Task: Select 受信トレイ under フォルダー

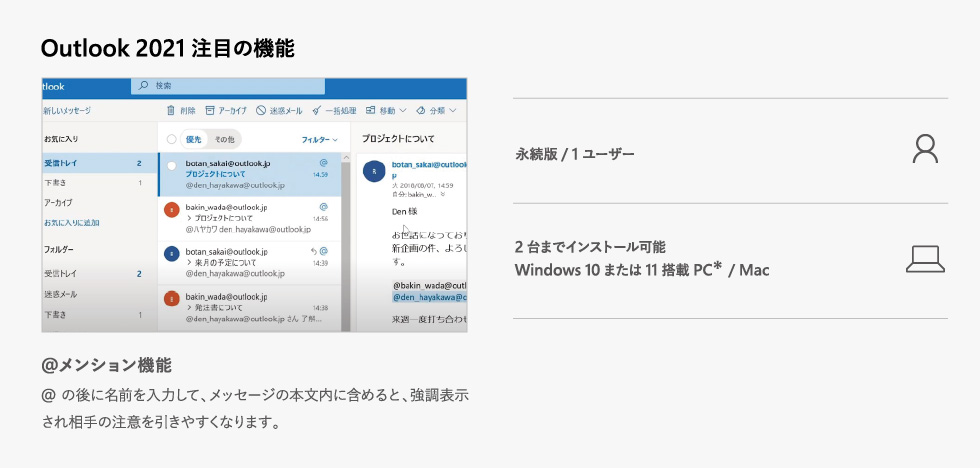Action: point(99,274)
